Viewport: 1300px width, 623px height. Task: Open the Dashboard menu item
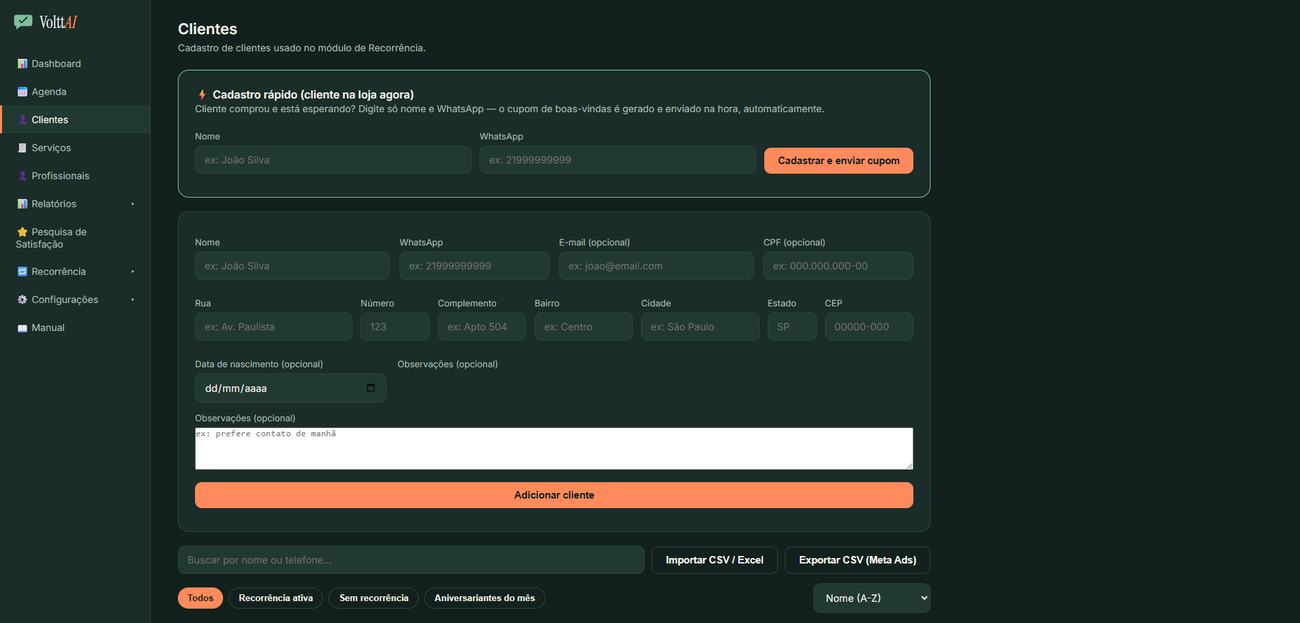click(75, 64)
